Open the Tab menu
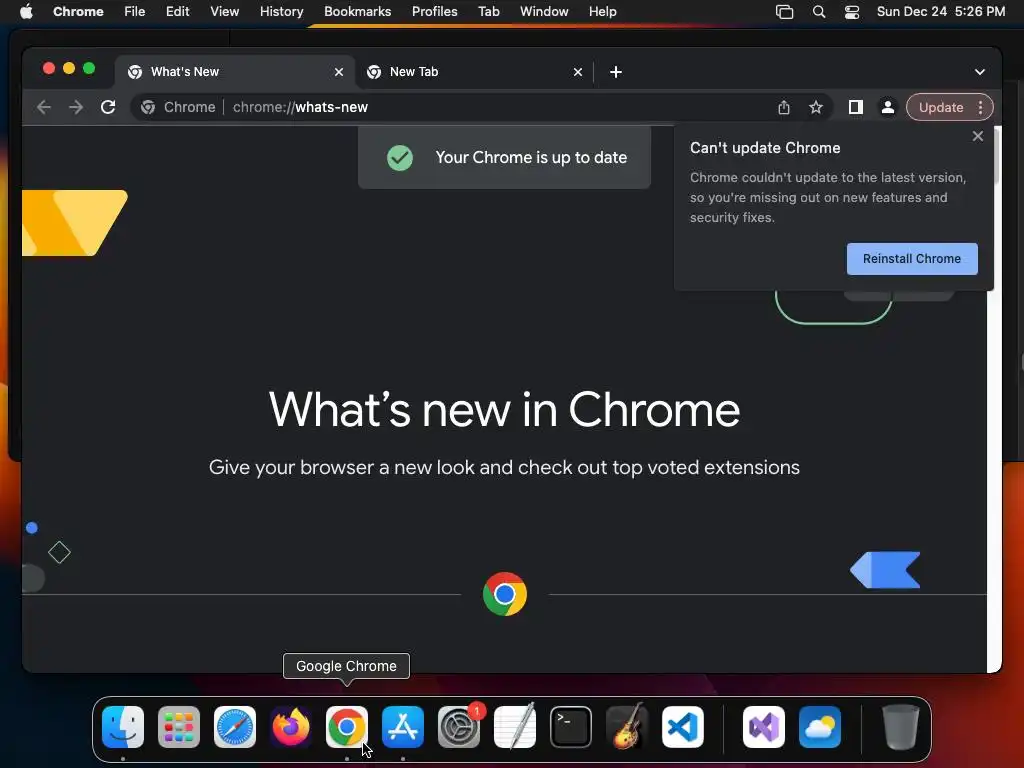Screen dimensions: 1024x768 point(488,11)
